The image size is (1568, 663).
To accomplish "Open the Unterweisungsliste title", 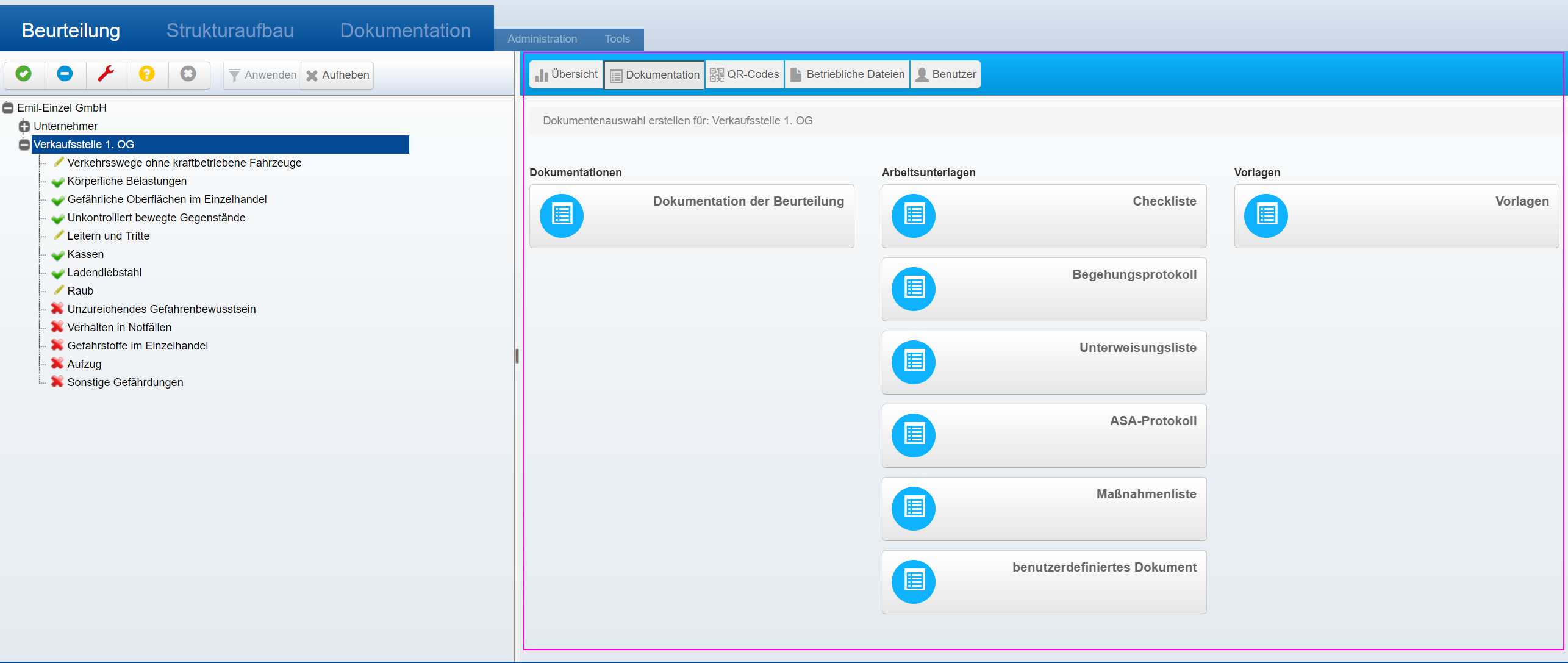I will 1138,348.
